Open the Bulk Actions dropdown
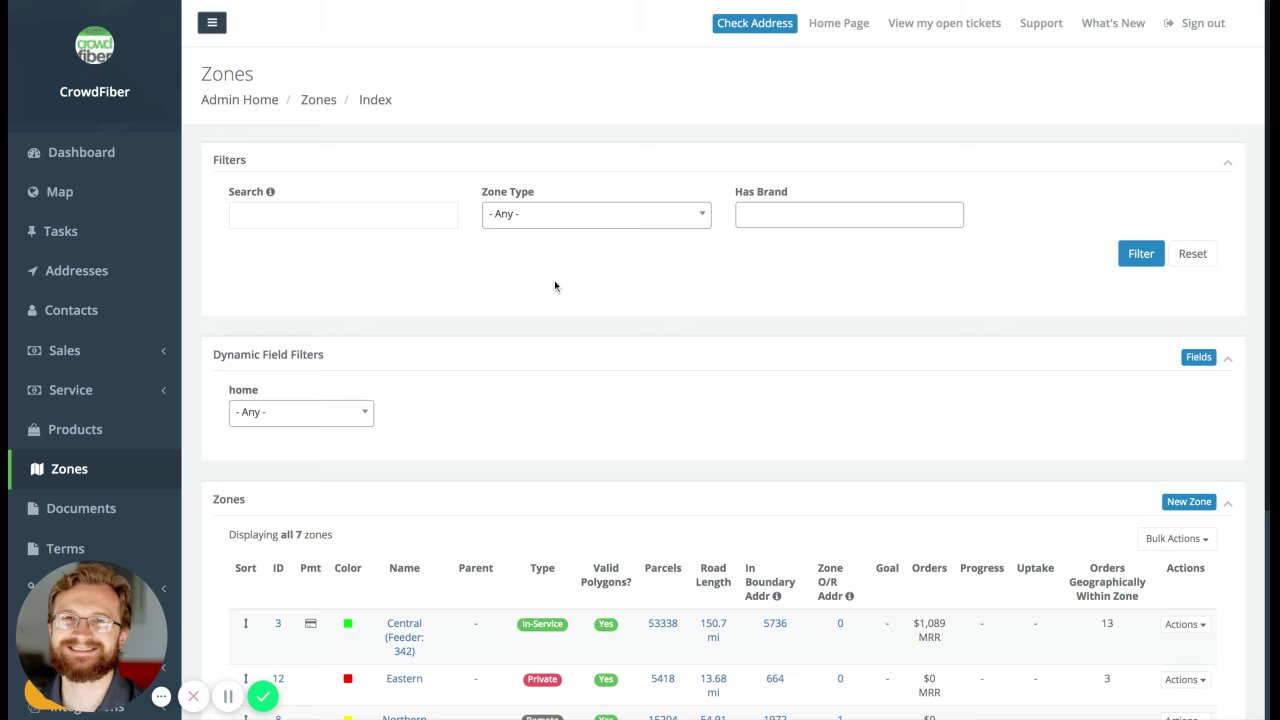The image size is (1280, 720). [x=1177, y=539]
